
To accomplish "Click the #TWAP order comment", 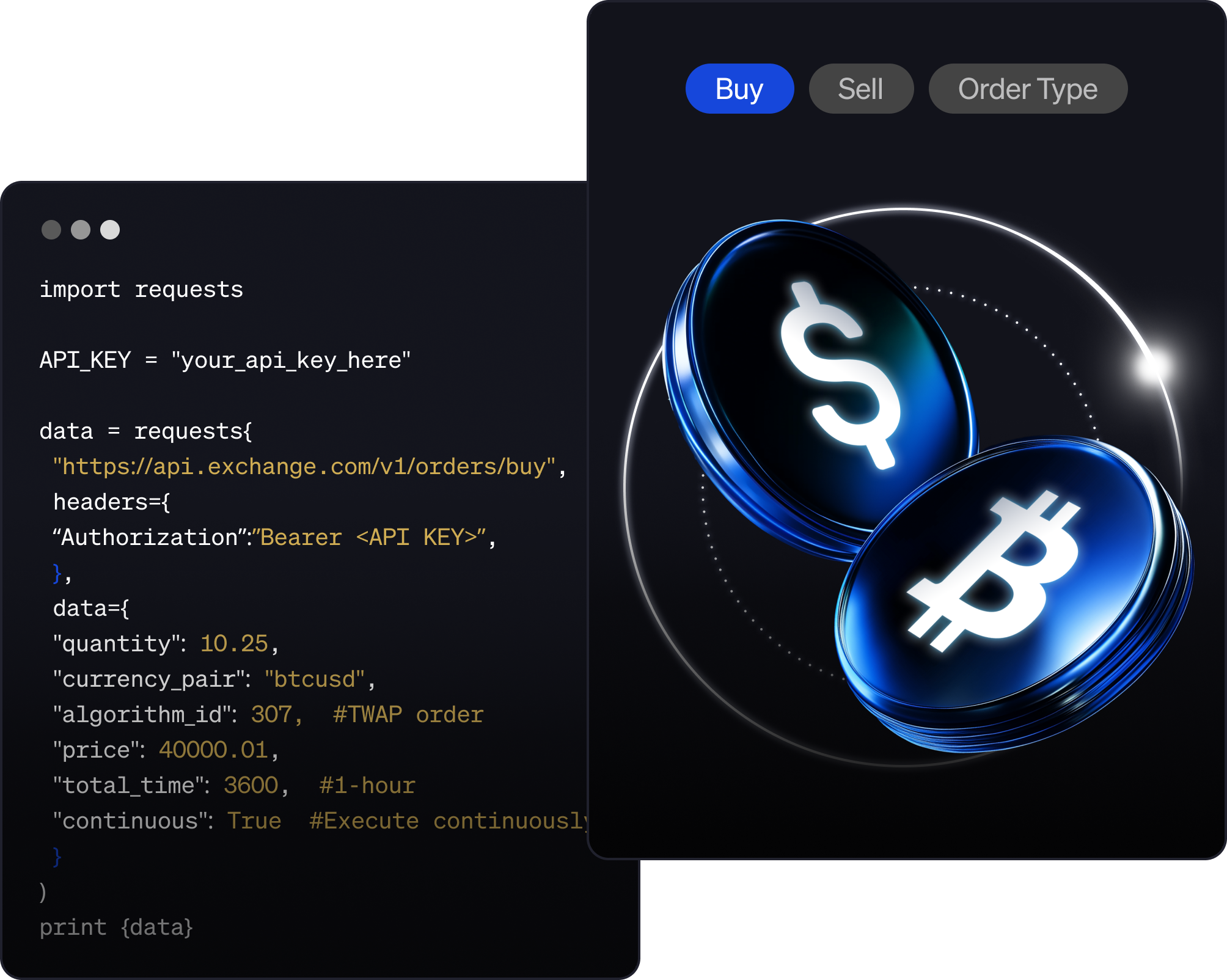I will (x=408, y=715).
